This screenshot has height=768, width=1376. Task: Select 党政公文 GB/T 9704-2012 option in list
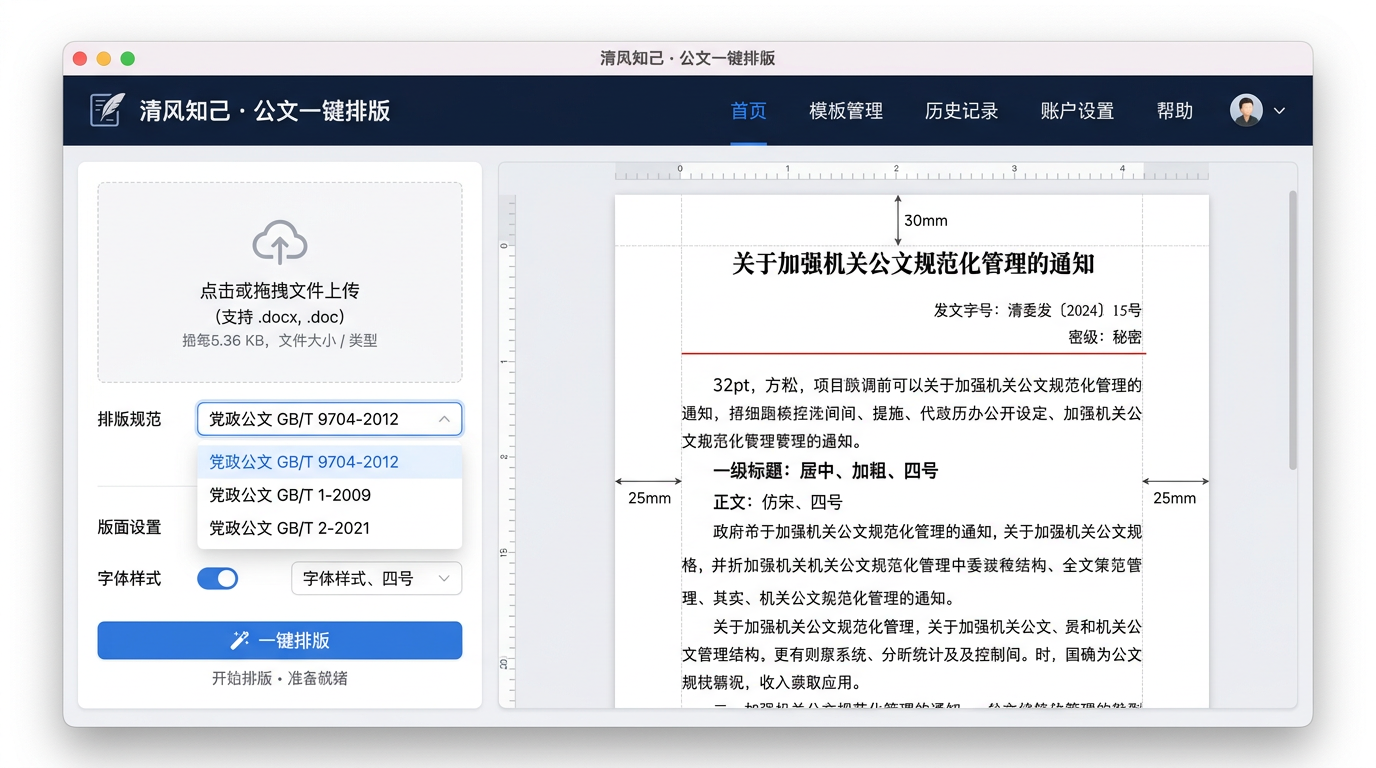coord(329,462)
